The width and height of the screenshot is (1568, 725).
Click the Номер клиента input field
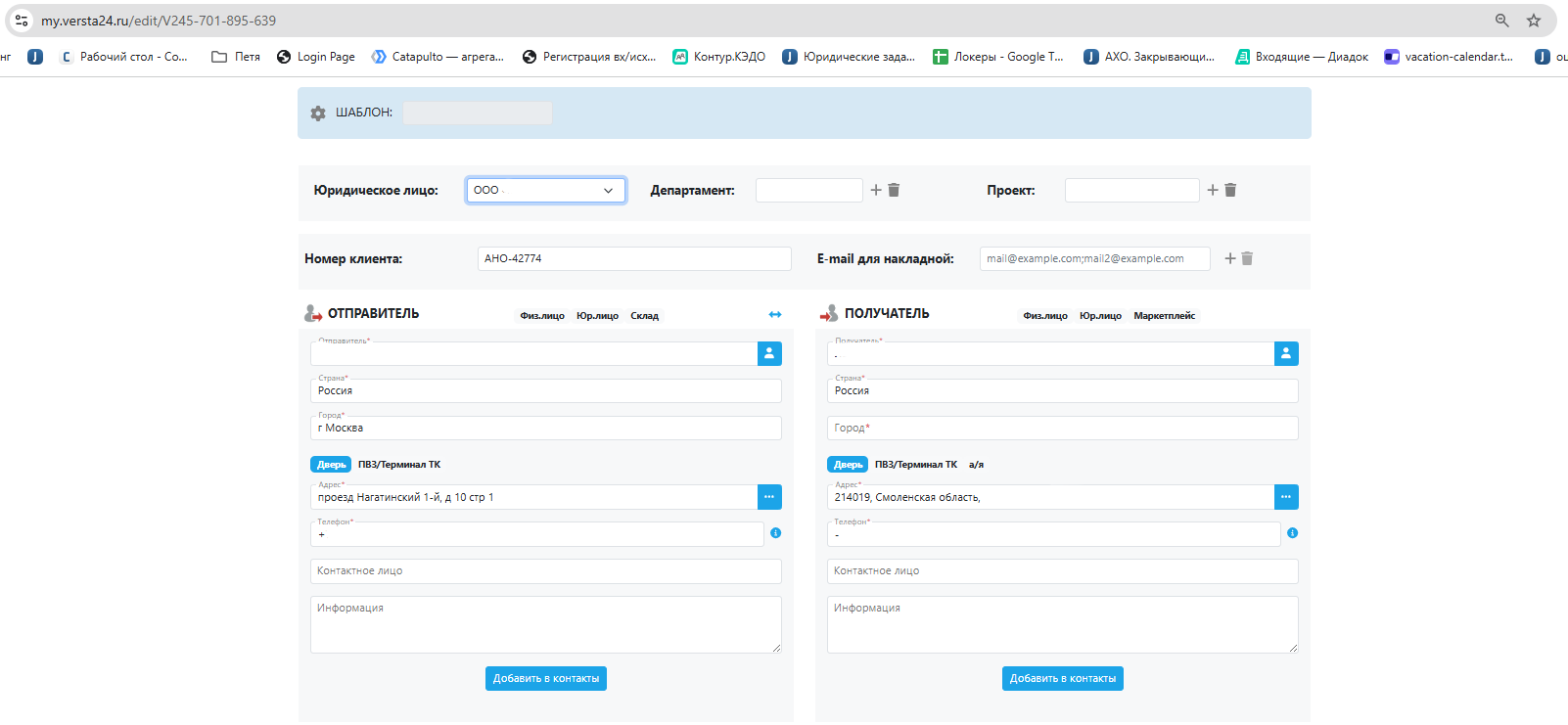click(x=634, y=258)
